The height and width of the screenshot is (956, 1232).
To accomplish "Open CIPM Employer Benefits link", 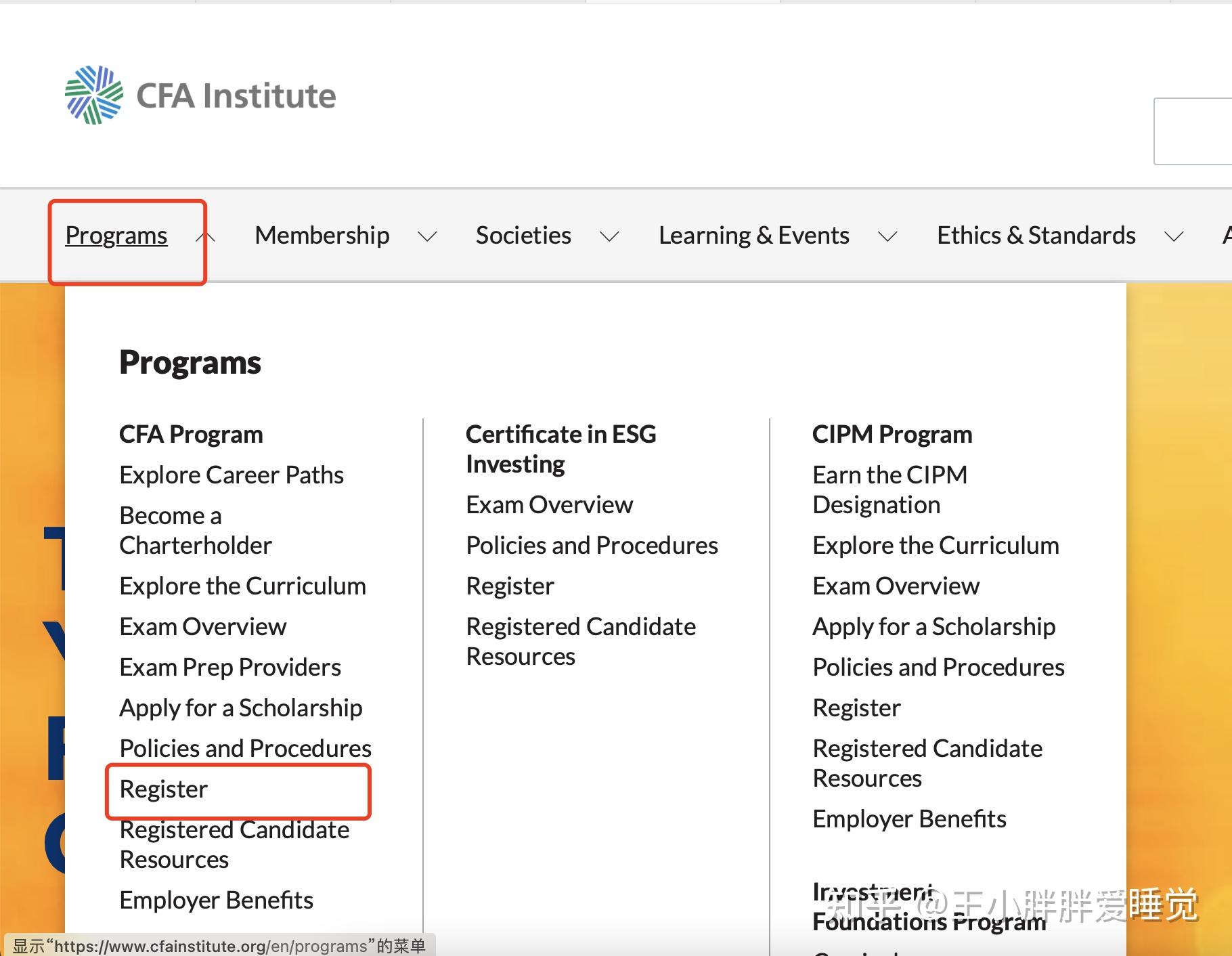I will (909, 819).
